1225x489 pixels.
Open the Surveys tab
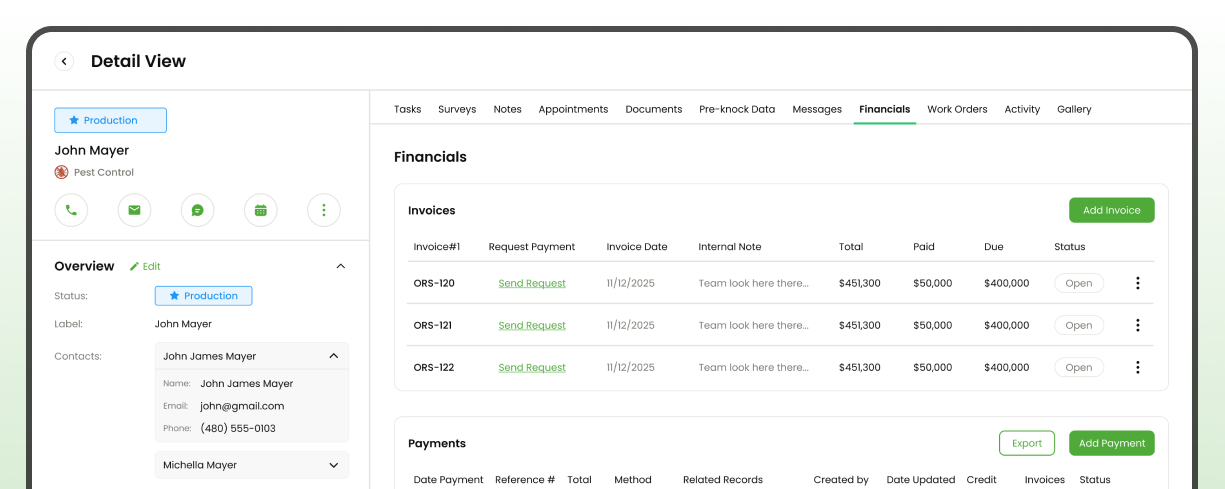457,109
